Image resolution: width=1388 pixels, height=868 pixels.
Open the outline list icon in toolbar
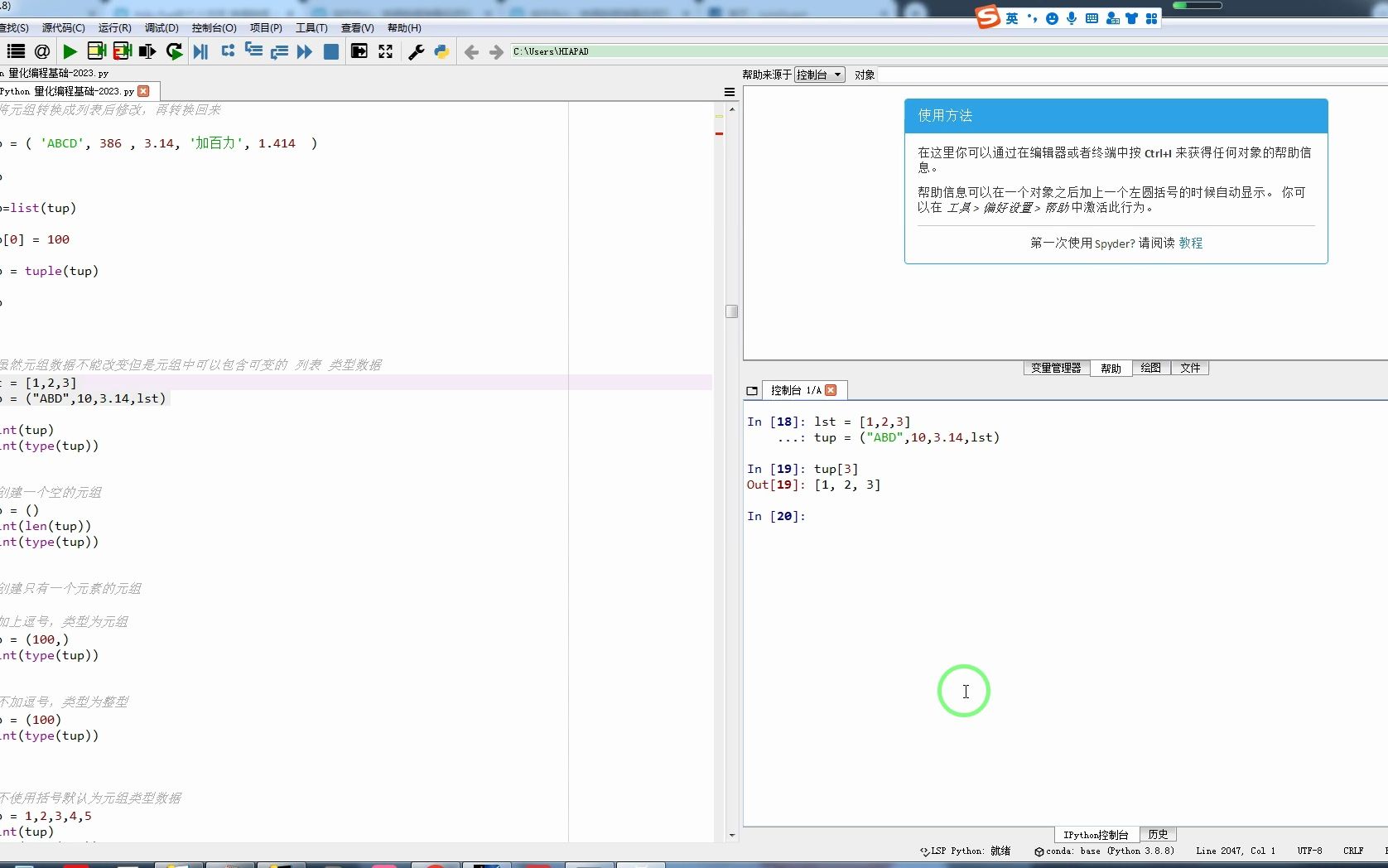tap(16, 51)
